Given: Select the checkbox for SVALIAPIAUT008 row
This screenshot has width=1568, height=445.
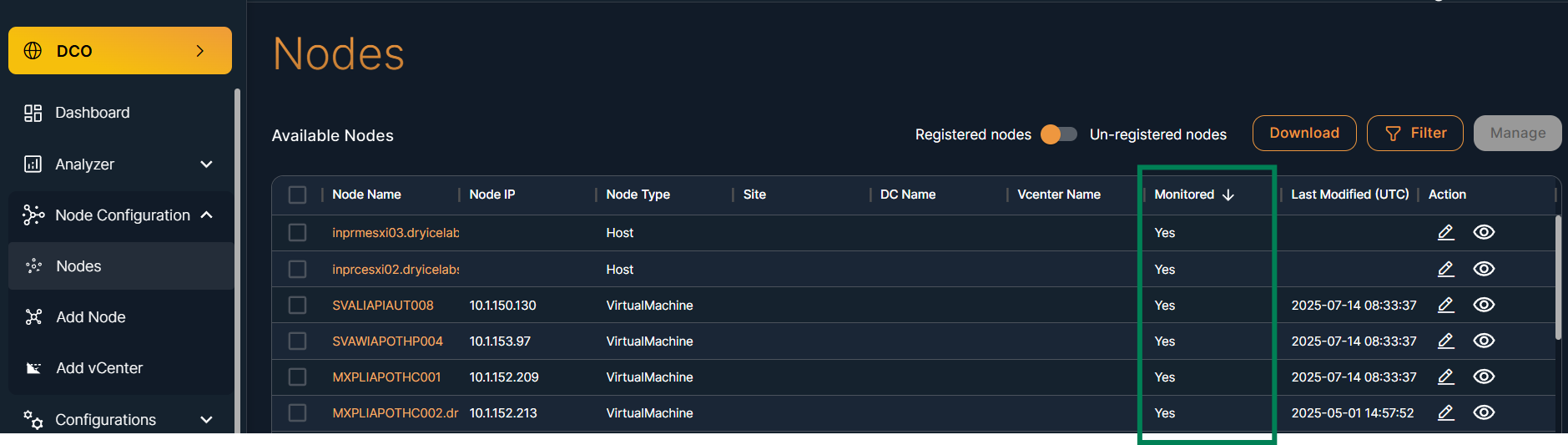Looking at the screenshot, I should click(x=297, y=305).
